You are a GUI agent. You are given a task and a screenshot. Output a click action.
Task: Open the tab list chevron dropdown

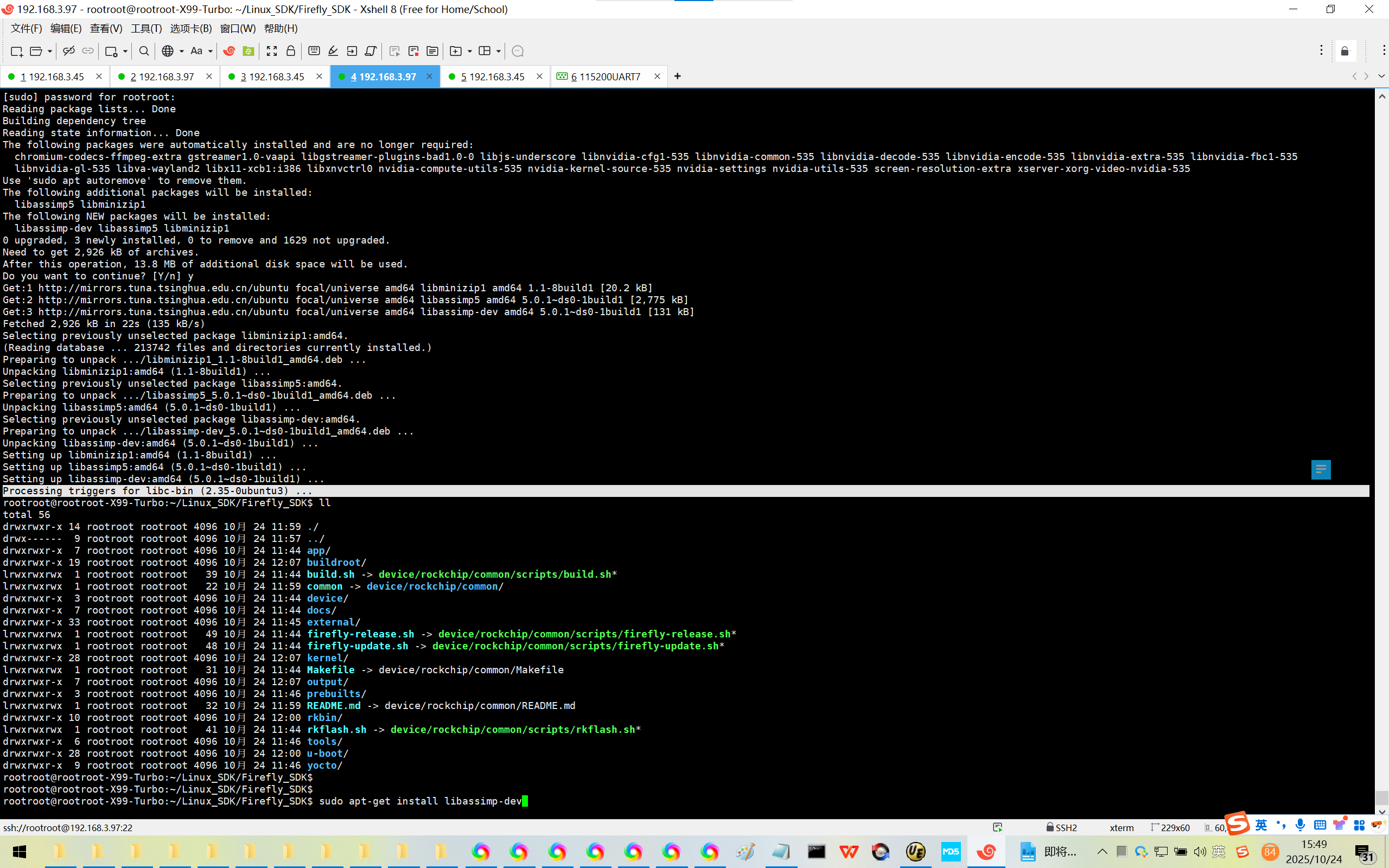pos(1381,76)
